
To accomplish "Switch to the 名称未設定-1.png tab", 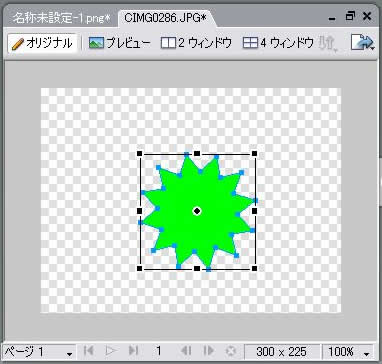I will click(61, 18).
